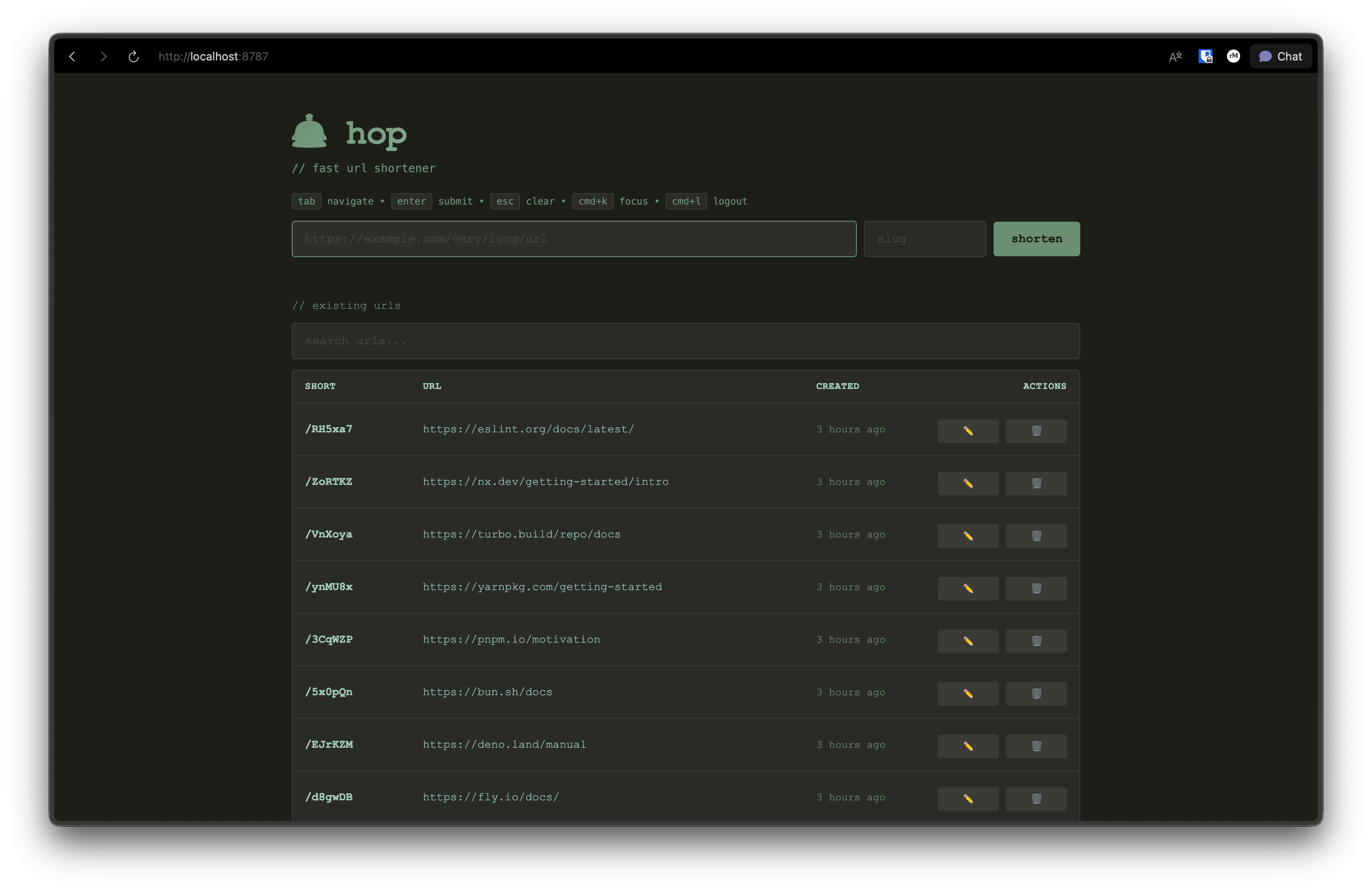The width and height of the screenshot is (1372, 891).
Task: Focus the long URL input field
Action: pos(573,239)
